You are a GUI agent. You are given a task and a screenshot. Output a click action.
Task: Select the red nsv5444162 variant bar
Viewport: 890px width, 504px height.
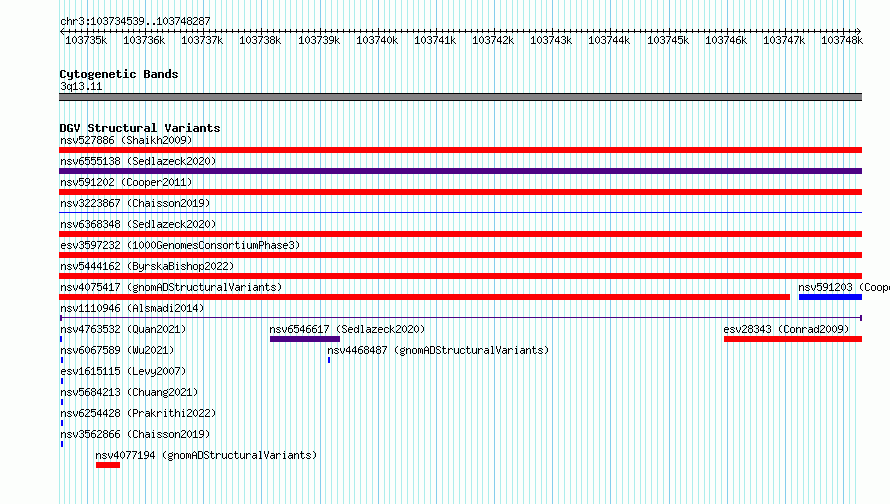click(x=460, y=276)
